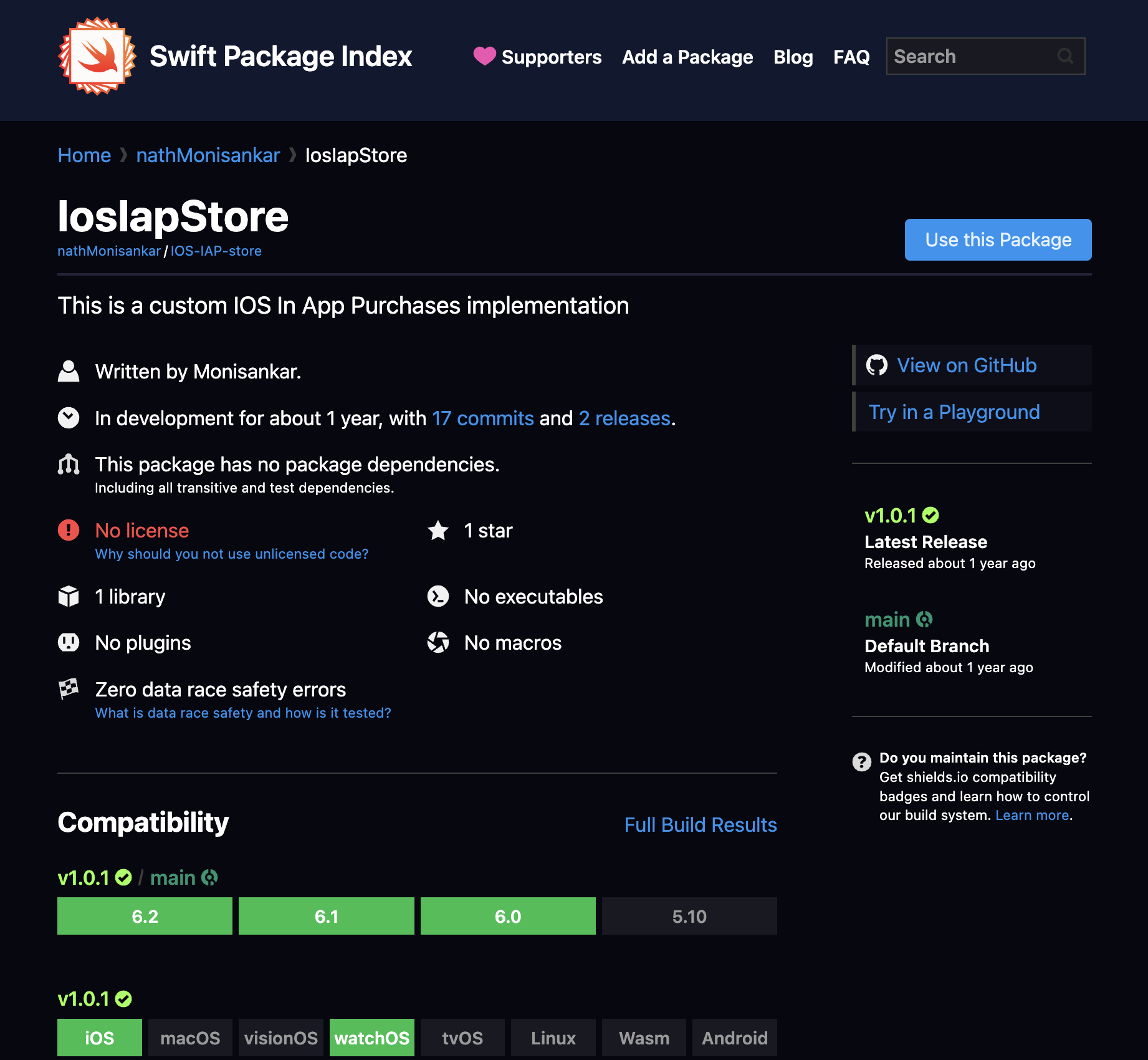View the Full Build Results
The height and width of the screenshot is (1060, 1148).
(700, 825)
